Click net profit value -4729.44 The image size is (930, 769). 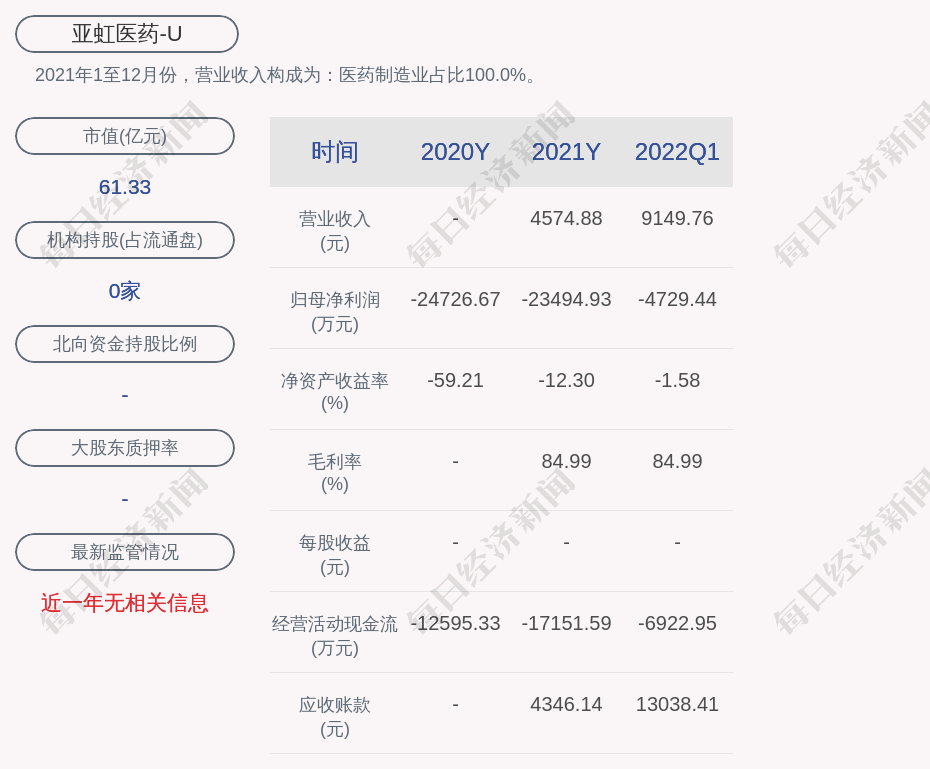(677, 299)
